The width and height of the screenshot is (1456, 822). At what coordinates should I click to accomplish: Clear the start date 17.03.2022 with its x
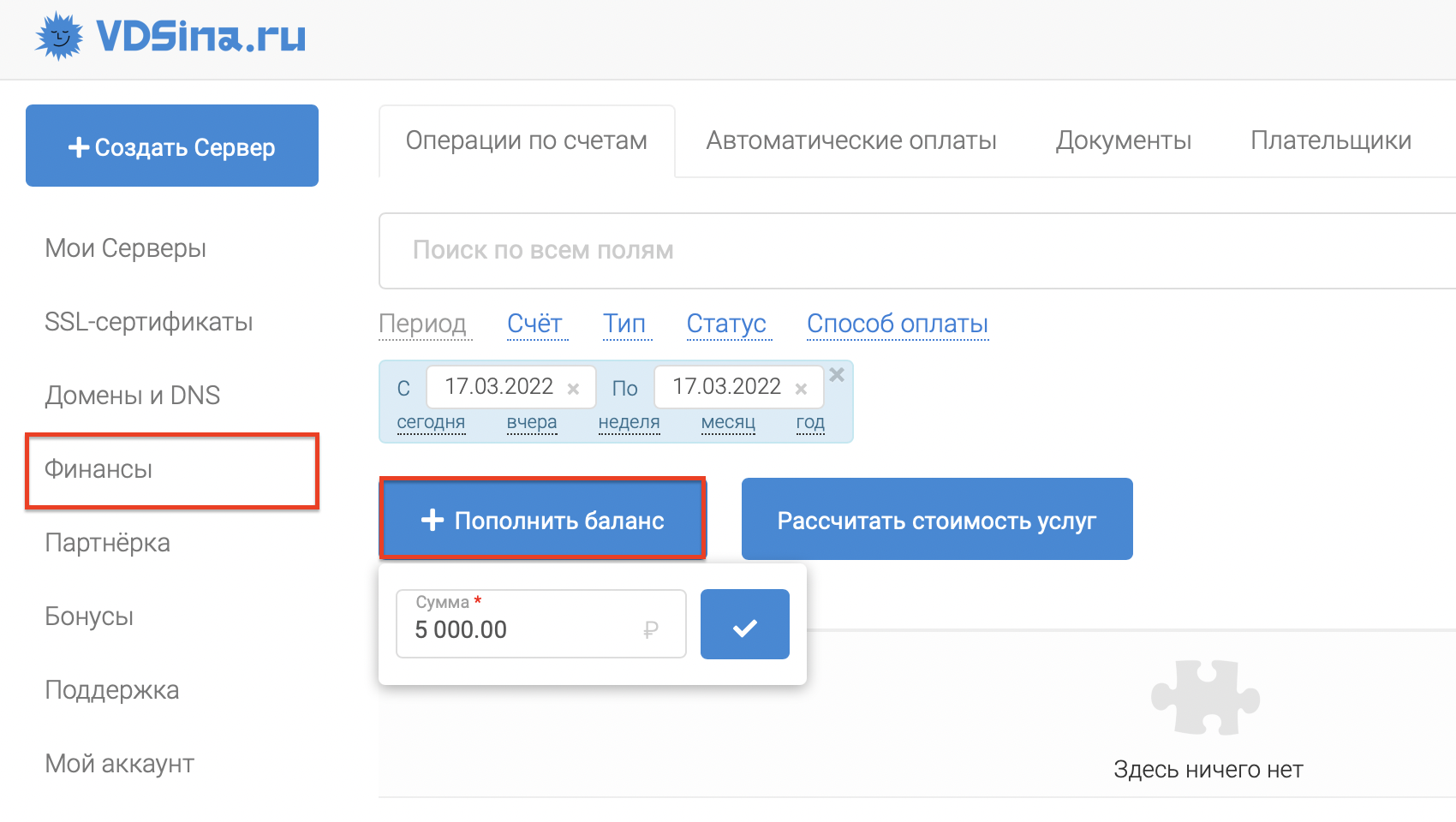point(574,389)
